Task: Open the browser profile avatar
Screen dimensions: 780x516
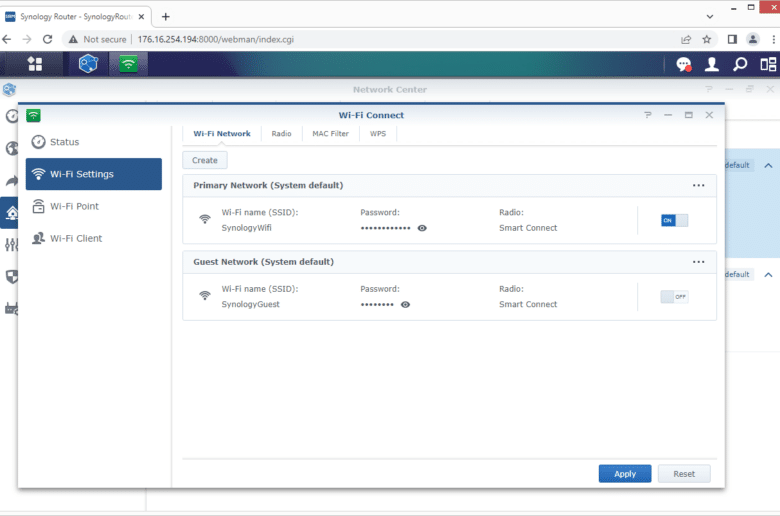Action: tap(753, 39)
